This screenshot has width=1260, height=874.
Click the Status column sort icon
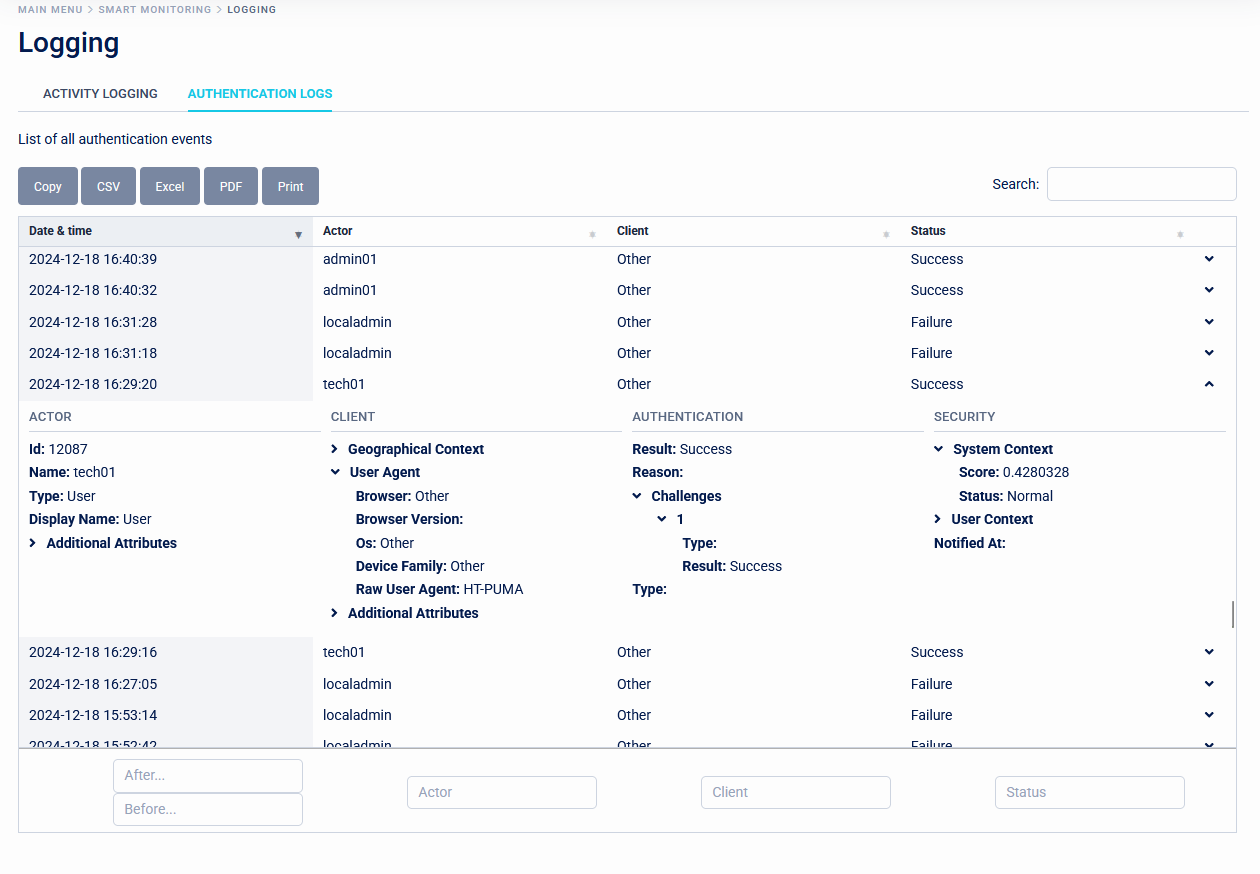(x=1180, y=235)
